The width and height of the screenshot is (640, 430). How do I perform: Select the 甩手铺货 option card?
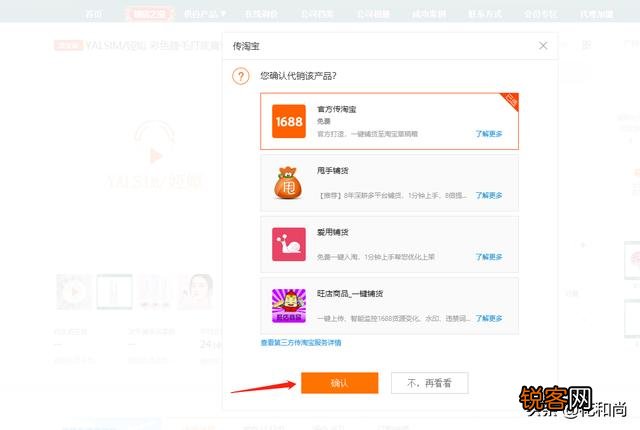(x=389, y=182)
